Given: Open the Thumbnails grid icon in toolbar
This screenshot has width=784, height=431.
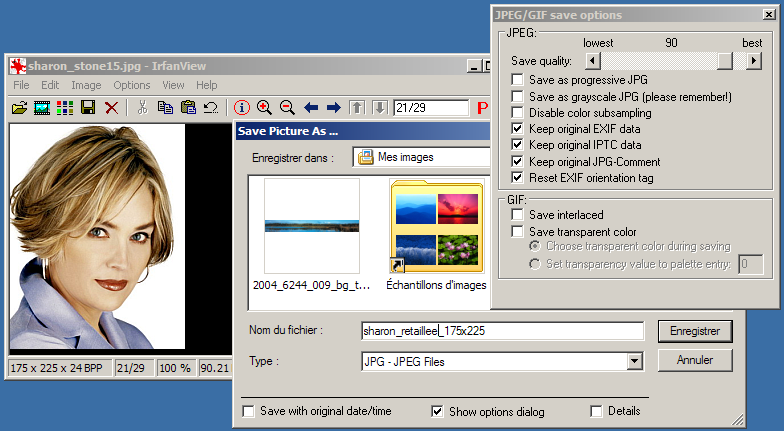Looking at the screenshot, I should tap(65, 108).
